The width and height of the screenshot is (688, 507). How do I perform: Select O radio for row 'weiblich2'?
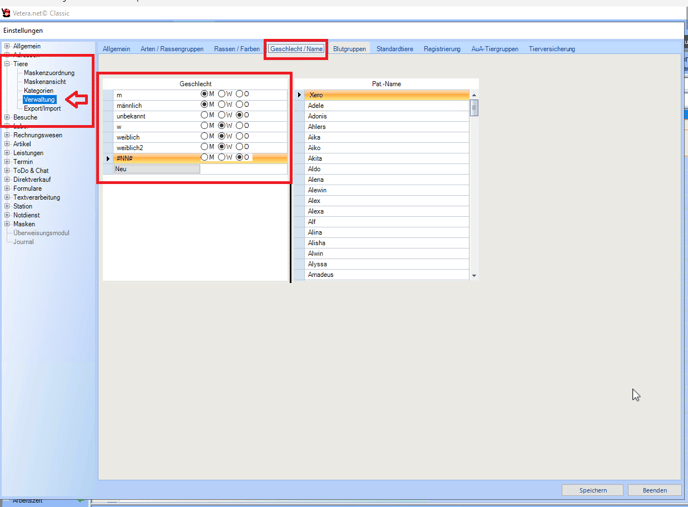[x=239, y=147]
